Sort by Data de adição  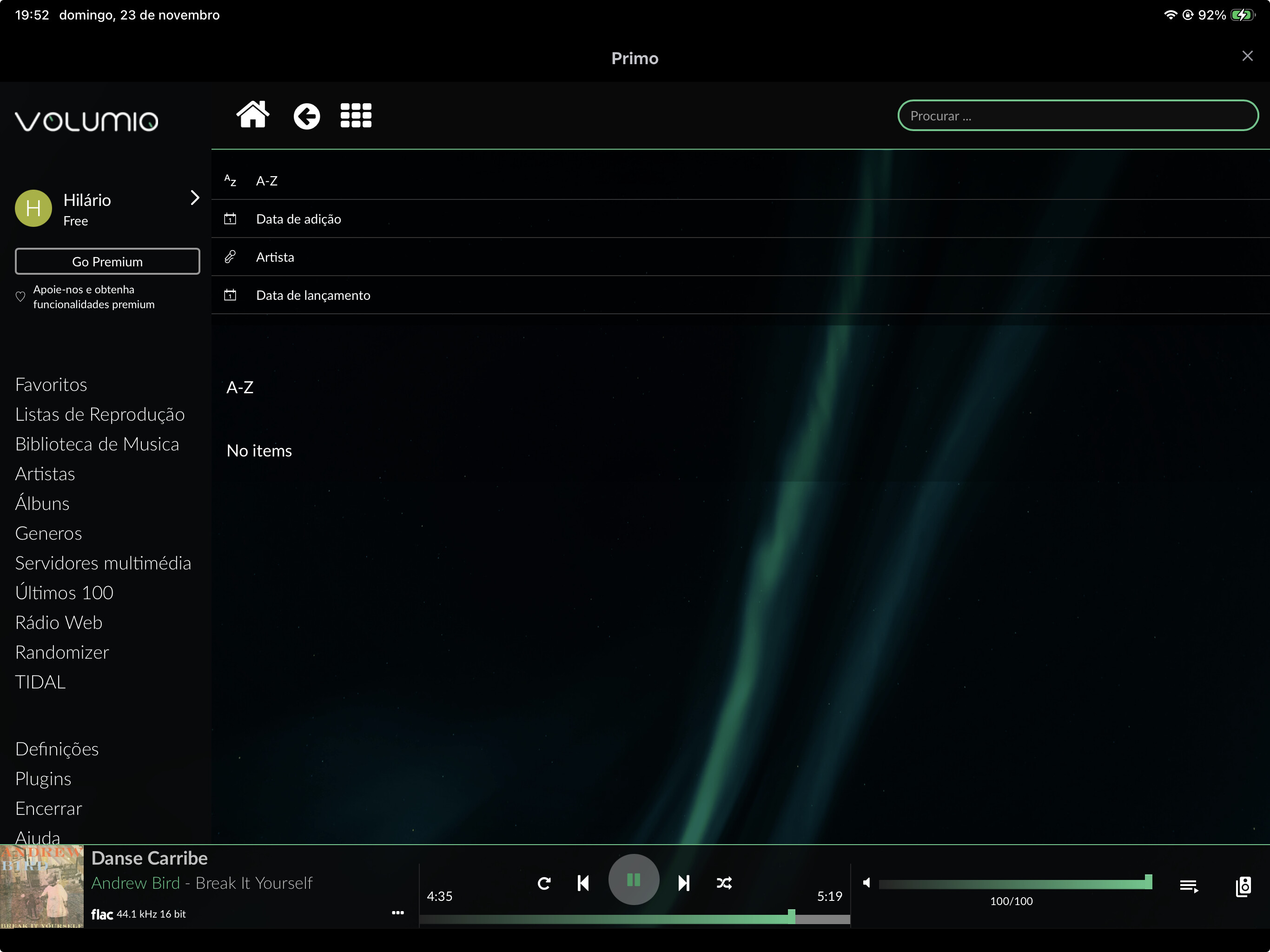pyautogui.click(x=298, y=219)
